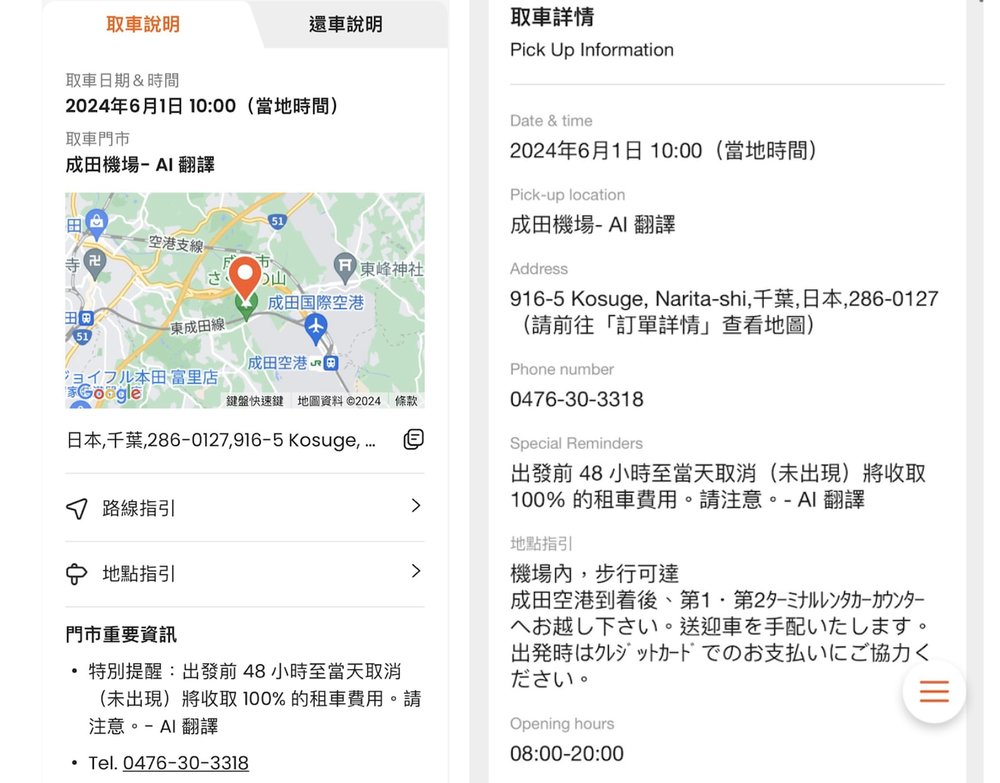Expand 路線指引 chevron arrow
1000x783 pixels.
(416, 506)
